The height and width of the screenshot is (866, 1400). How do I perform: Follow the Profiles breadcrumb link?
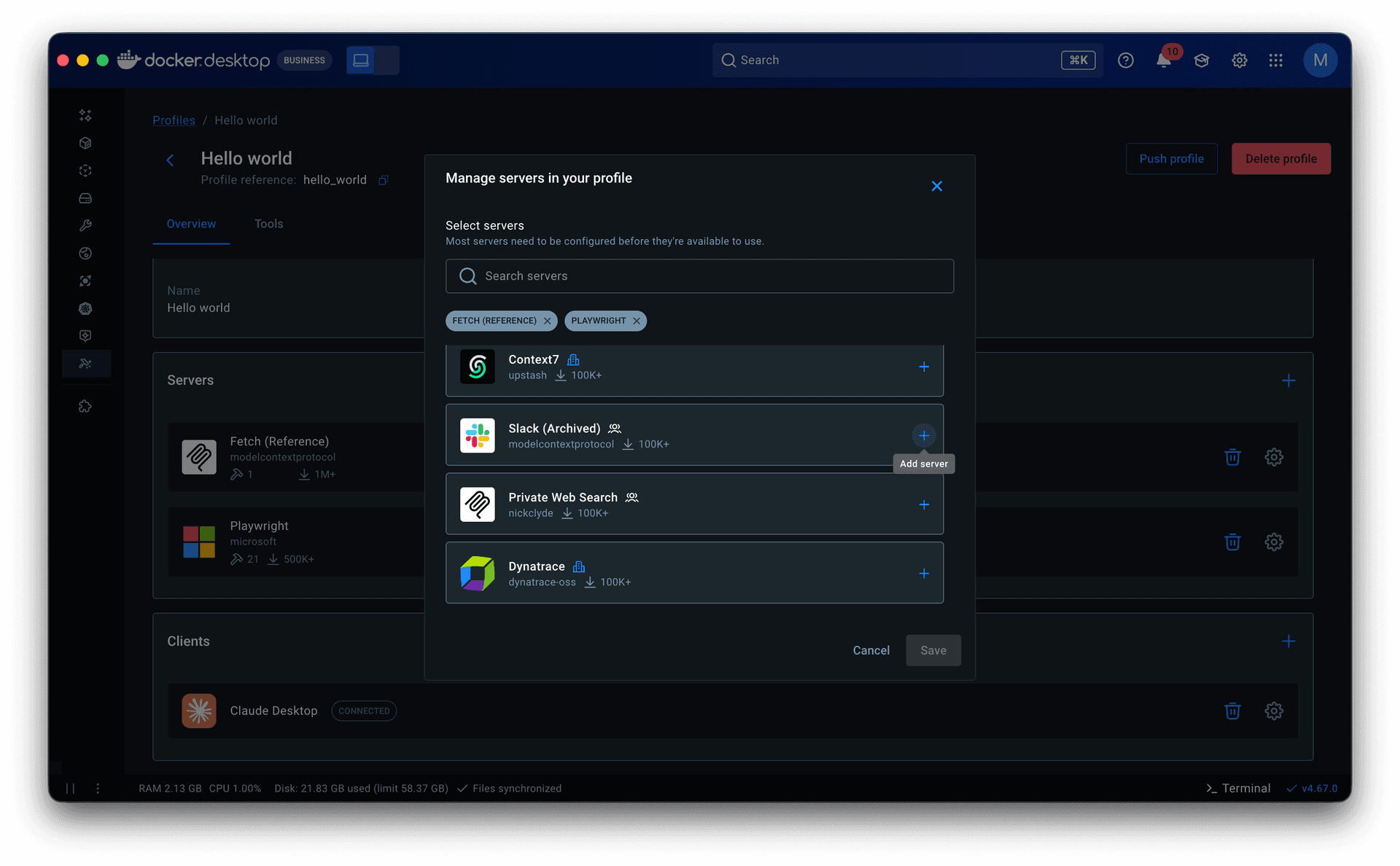coord(174,120)
